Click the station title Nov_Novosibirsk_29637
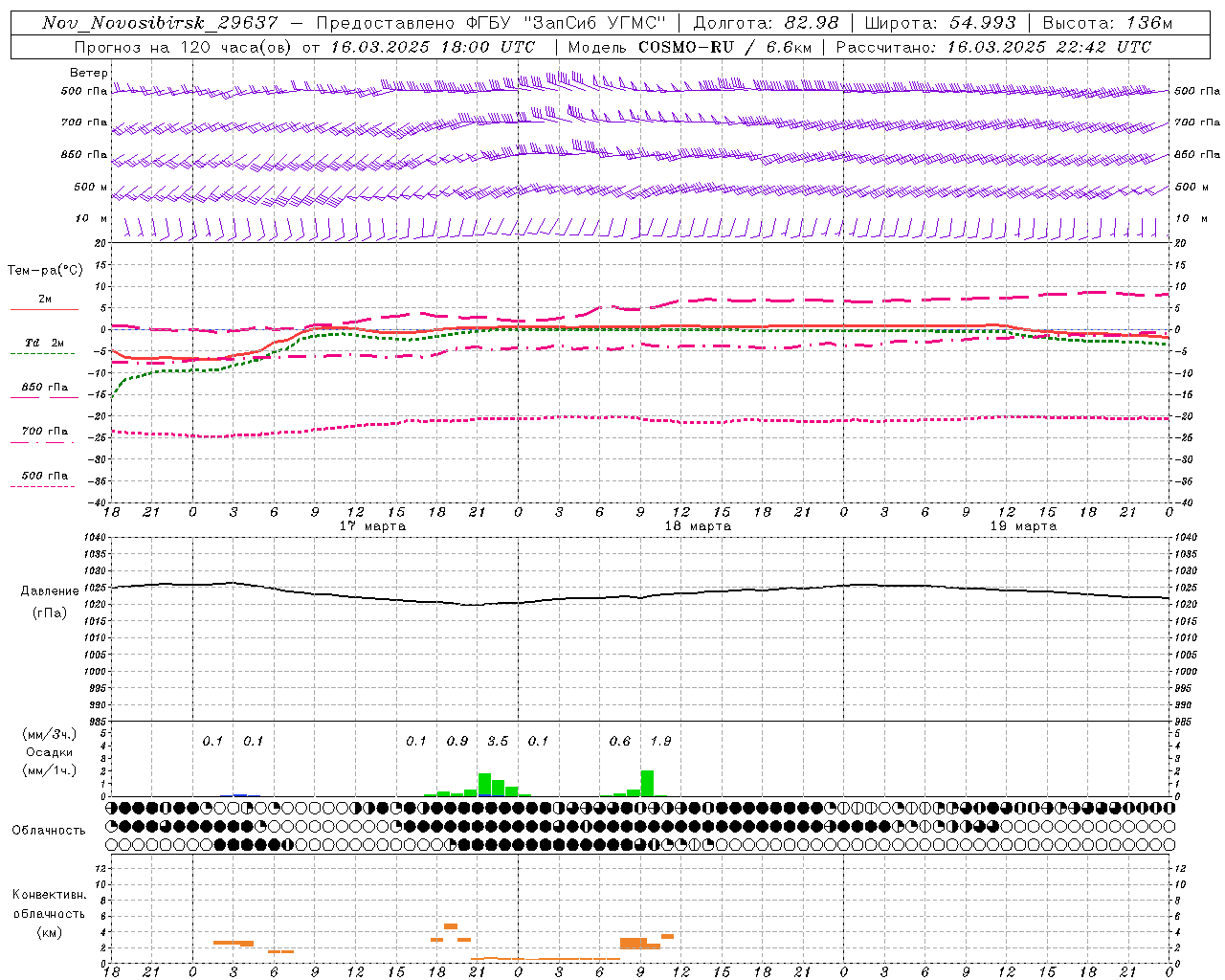1225x980 pixels. point(161,23)
